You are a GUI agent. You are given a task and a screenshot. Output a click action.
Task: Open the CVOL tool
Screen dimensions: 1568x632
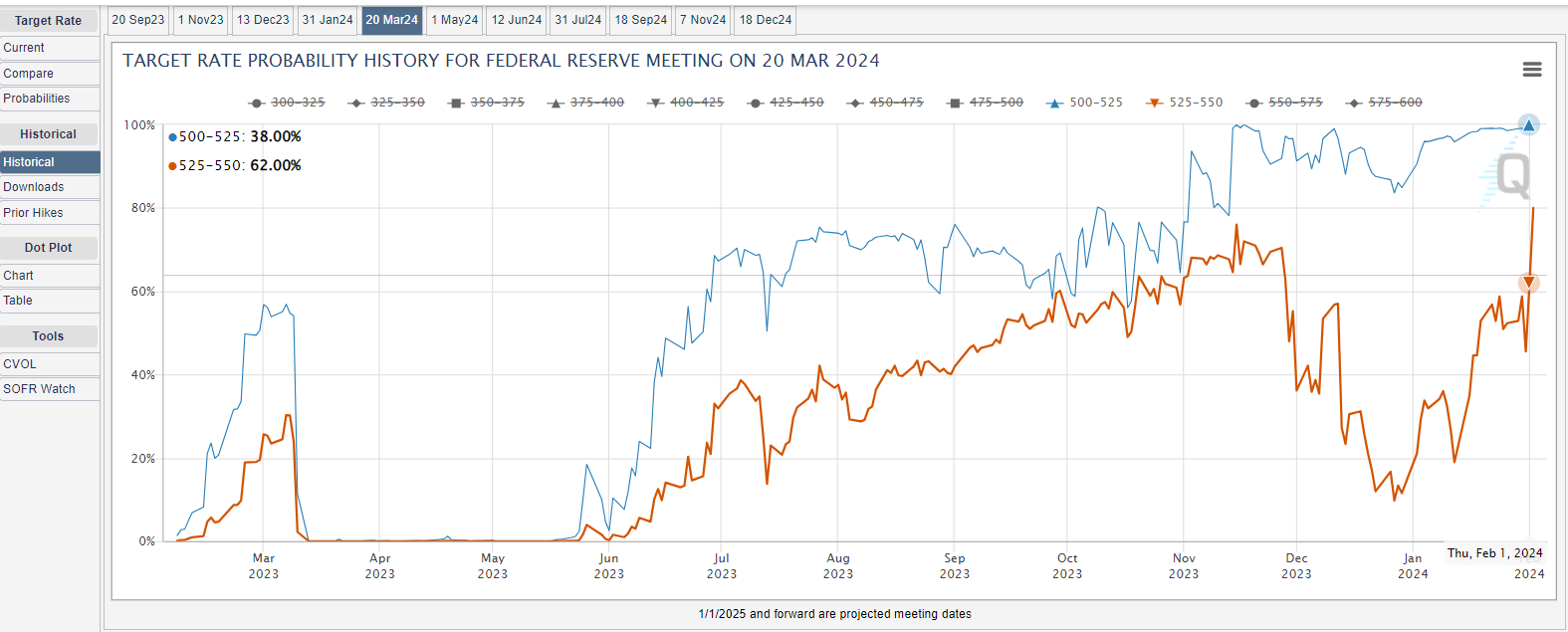20,364
